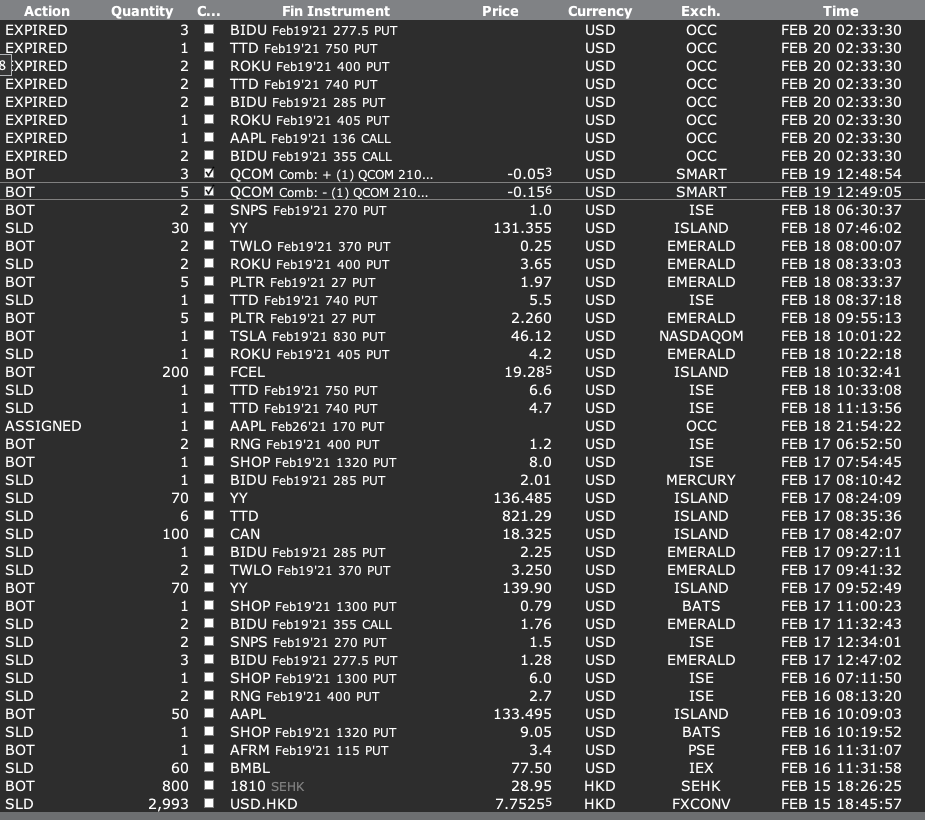Select the "FCEL" instrument cell
925x820 pixels.
coord(247,372)
